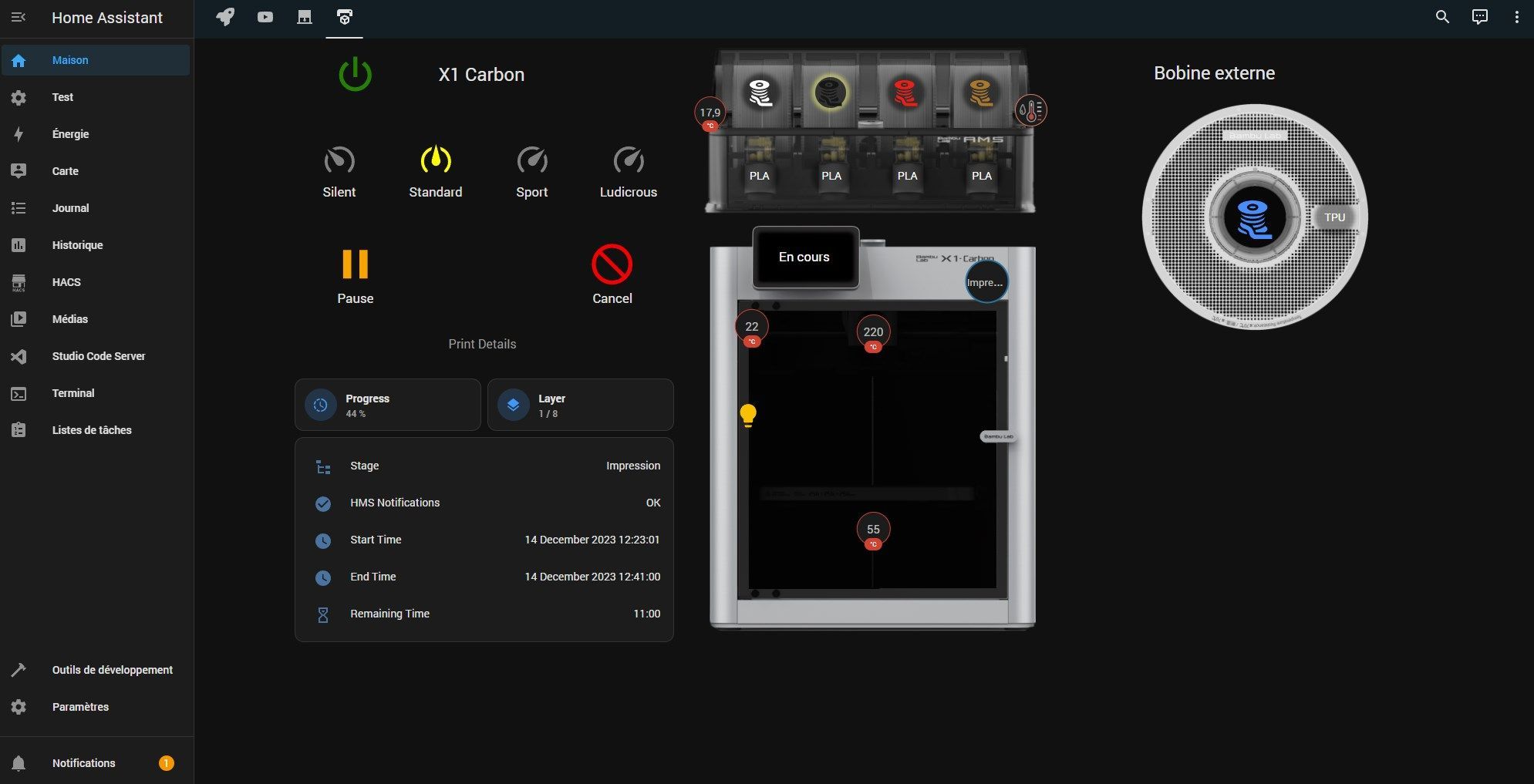The width and height of the screenshot is (1534, 784).
Task: Click the PLA label under white spool
Action: tap(760, 176)
